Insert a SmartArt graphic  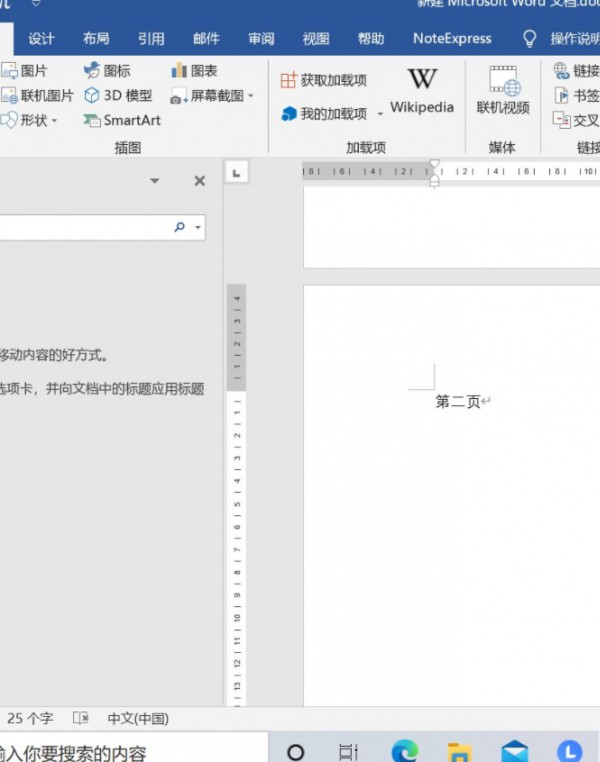122,120
